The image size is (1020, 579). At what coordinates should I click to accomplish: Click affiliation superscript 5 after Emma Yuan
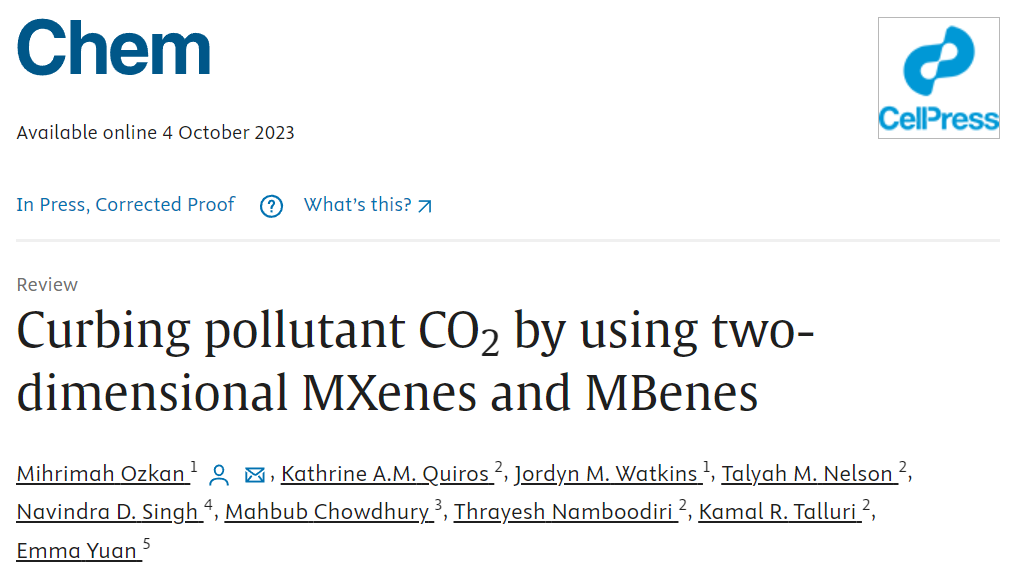click(x=146, y=543)
